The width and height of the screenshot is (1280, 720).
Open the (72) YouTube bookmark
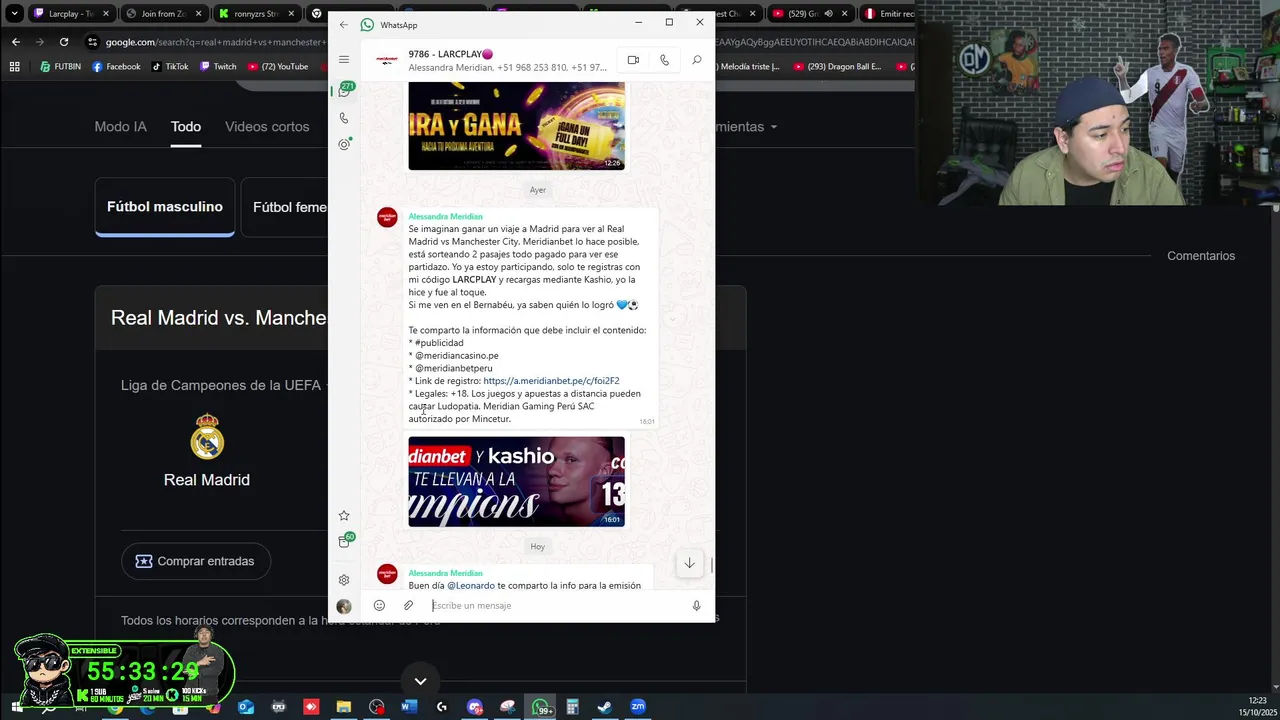click(x=277, y=67)
